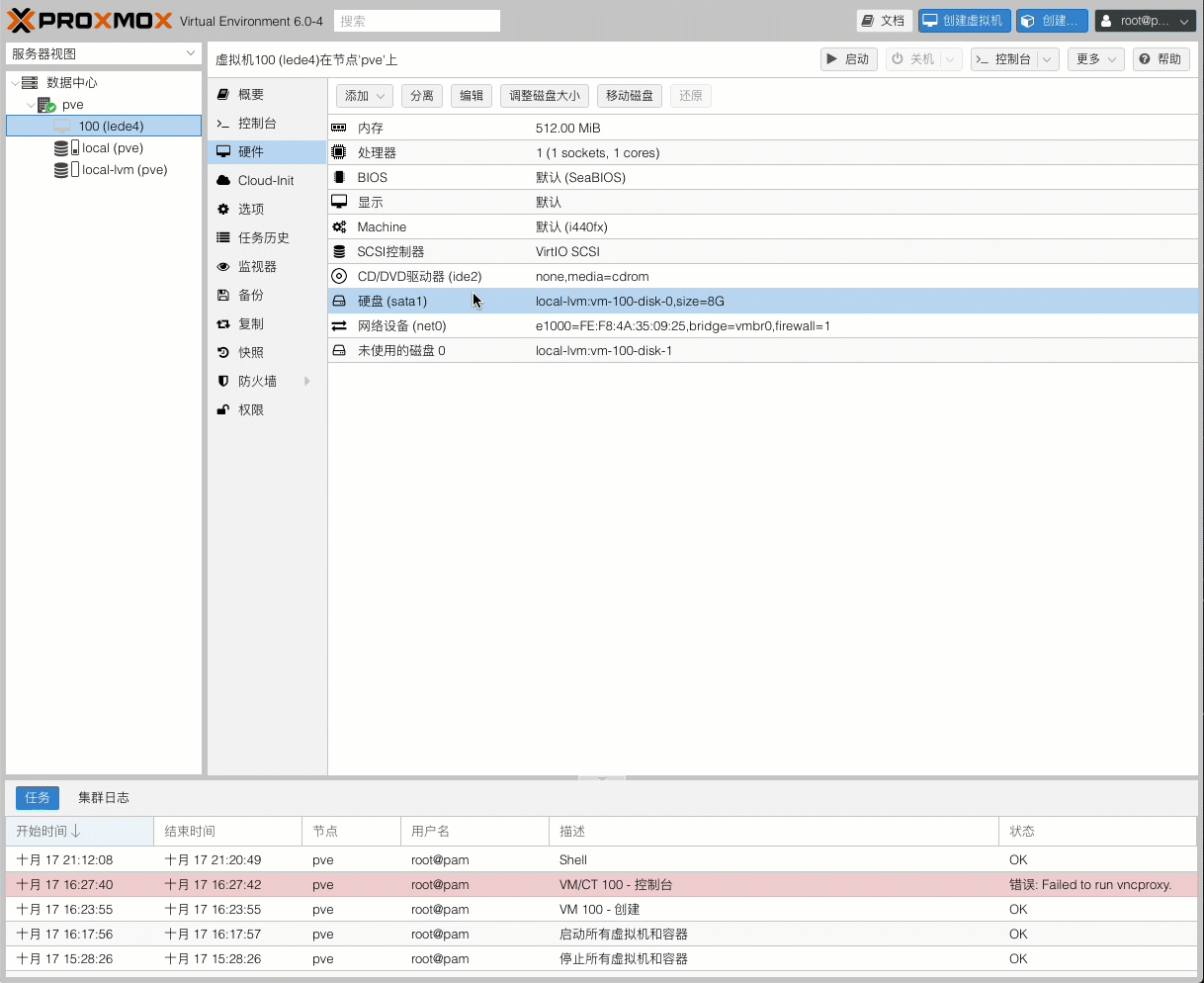Click the 搜索 search input field

tap(416, 21)
